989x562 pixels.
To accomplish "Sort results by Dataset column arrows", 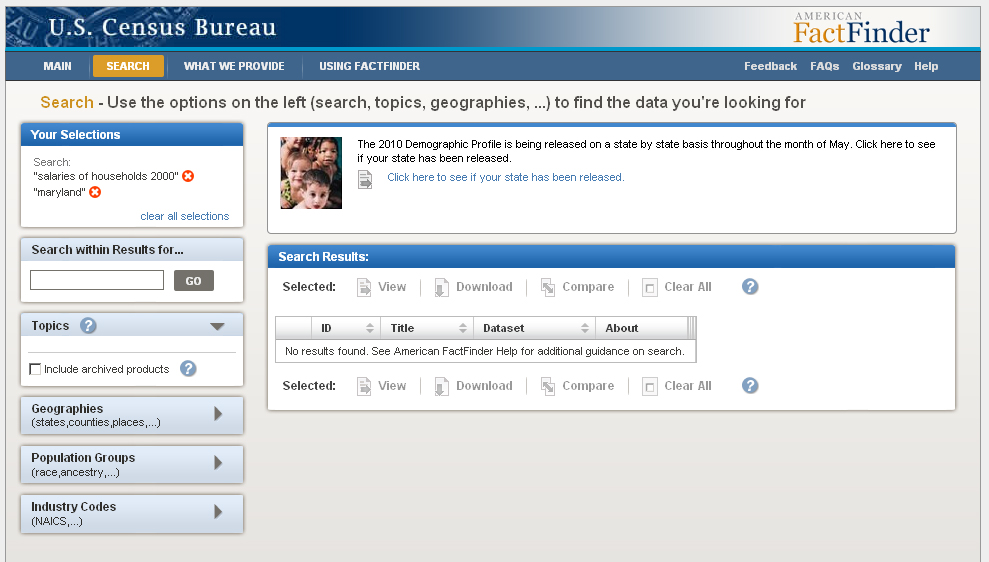I will point(585,328).
